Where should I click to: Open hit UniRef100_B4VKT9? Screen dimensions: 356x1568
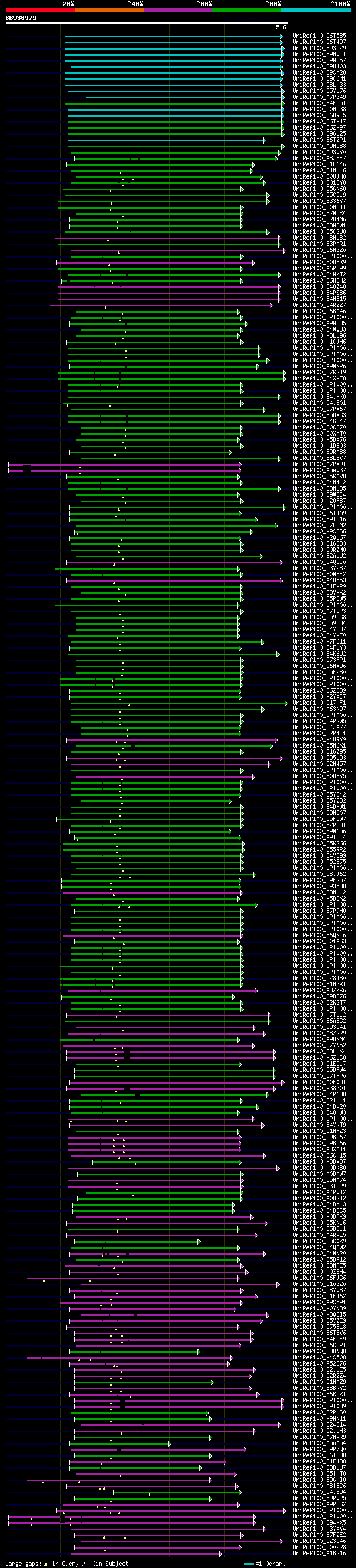click(x=319, y=1125)
